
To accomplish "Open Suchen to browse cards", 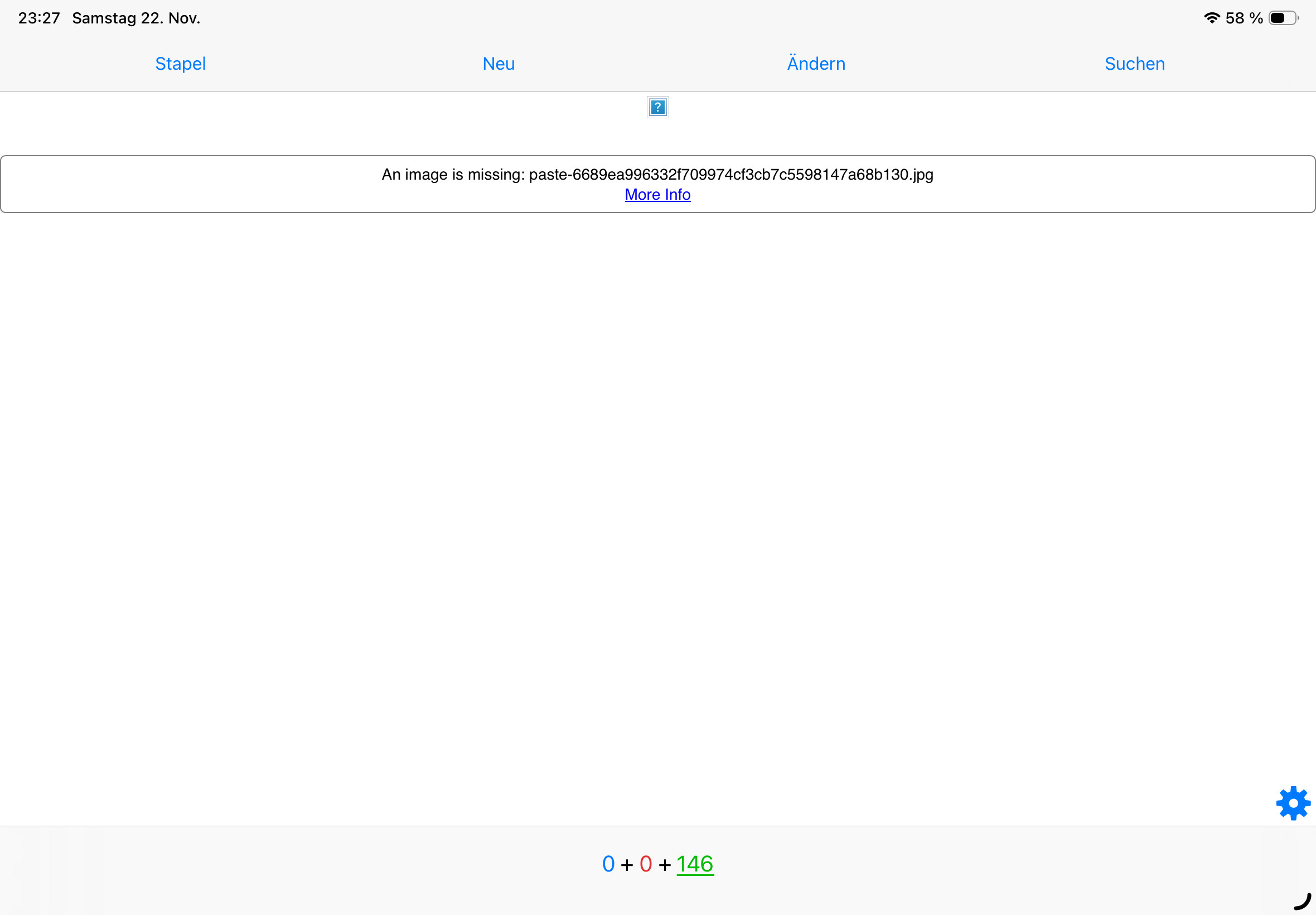I will pos(1134,64).
